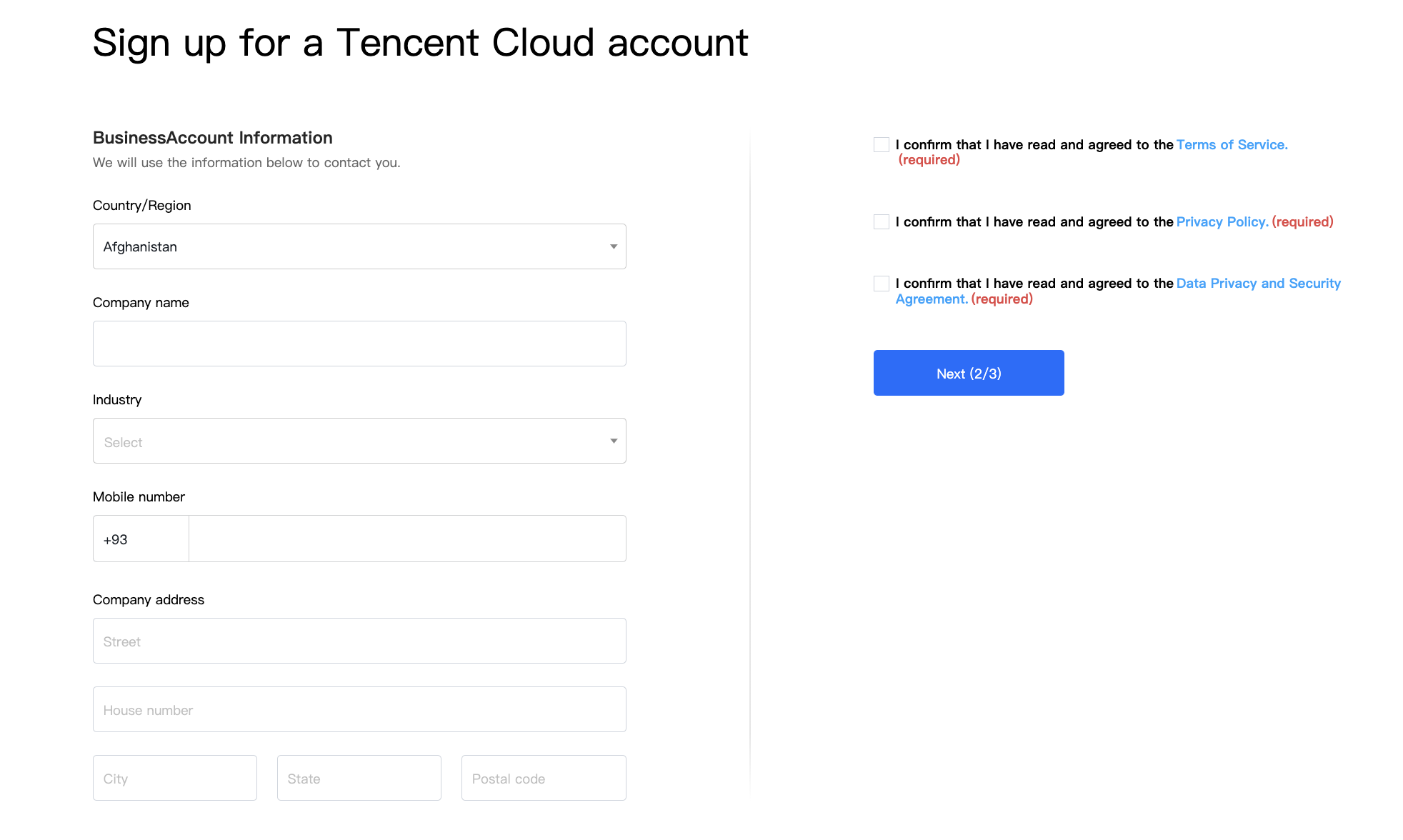The image size is (1403, 840).
Task: Focus the Mobile number input field
Action: 407,539
